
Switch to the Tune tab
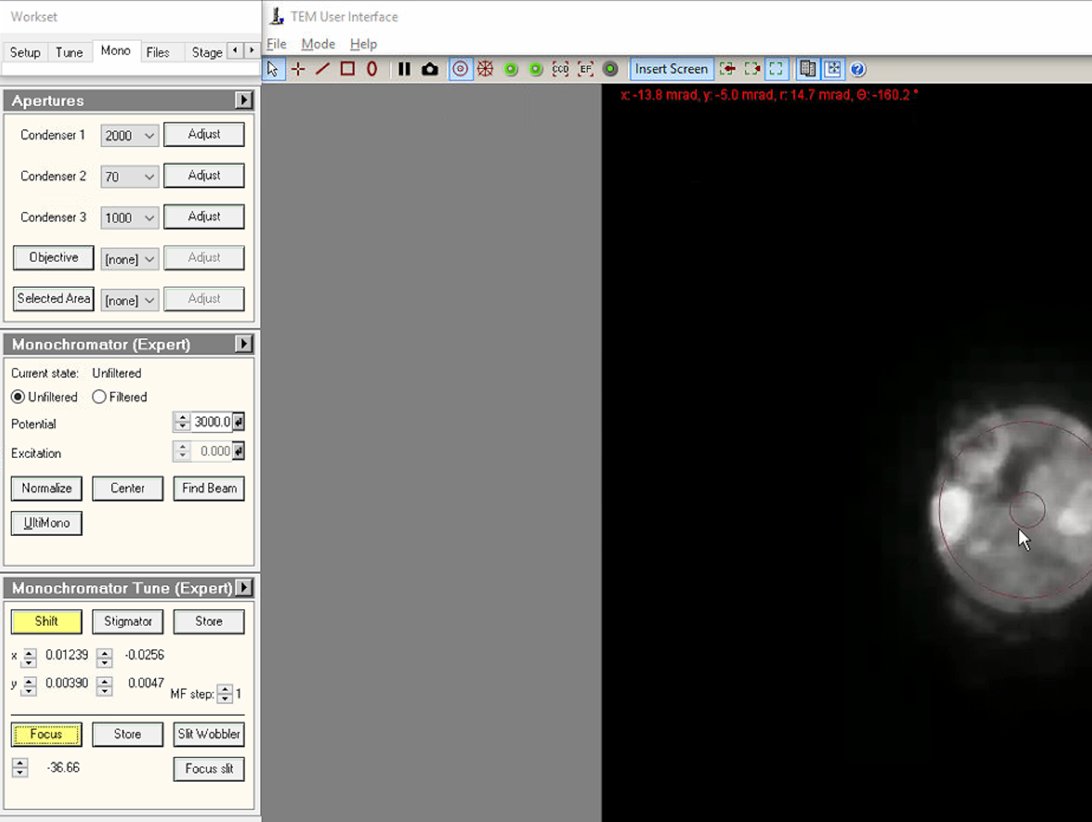(69, 52)
